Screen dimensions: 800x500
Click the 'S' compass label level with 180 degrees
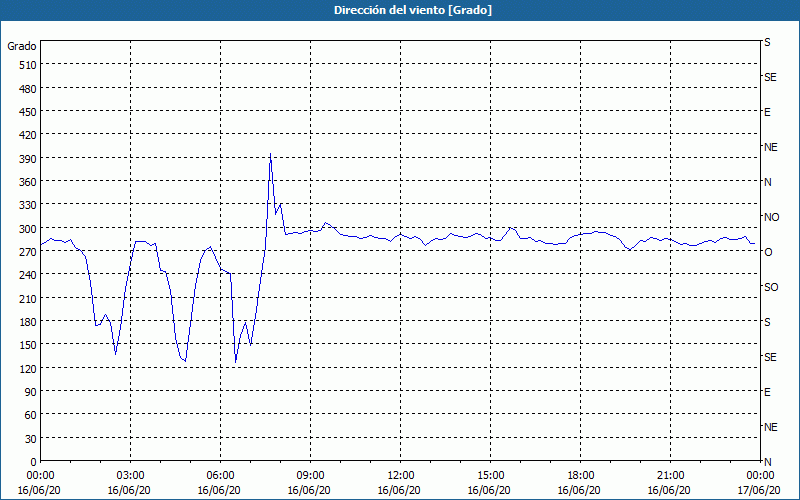767,322
